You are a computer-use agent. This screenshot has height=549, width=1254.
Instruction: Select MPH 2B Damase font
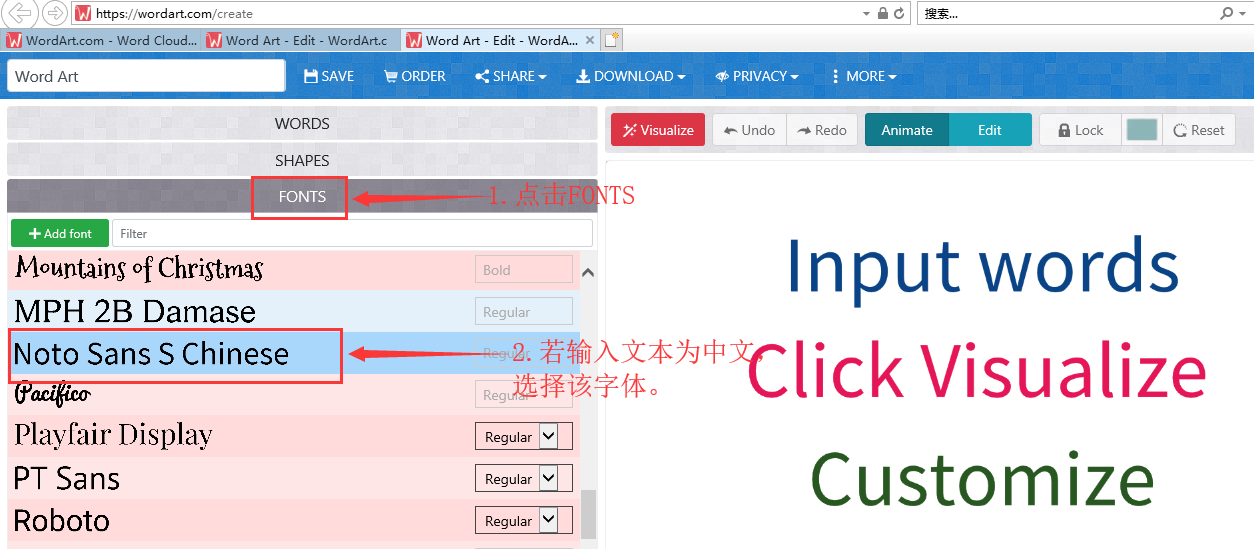135,311
